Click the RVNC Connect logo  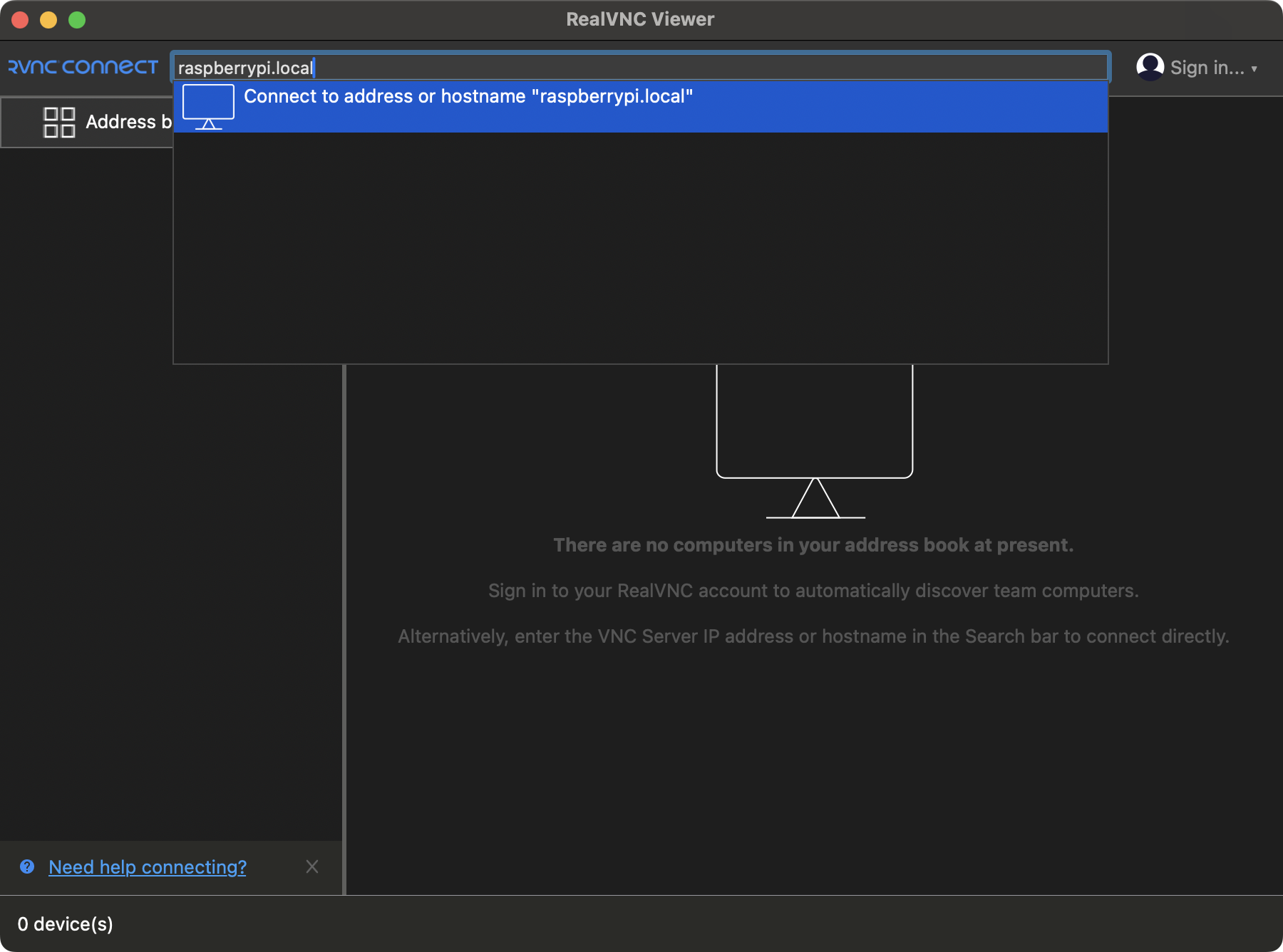coord(81,66)
